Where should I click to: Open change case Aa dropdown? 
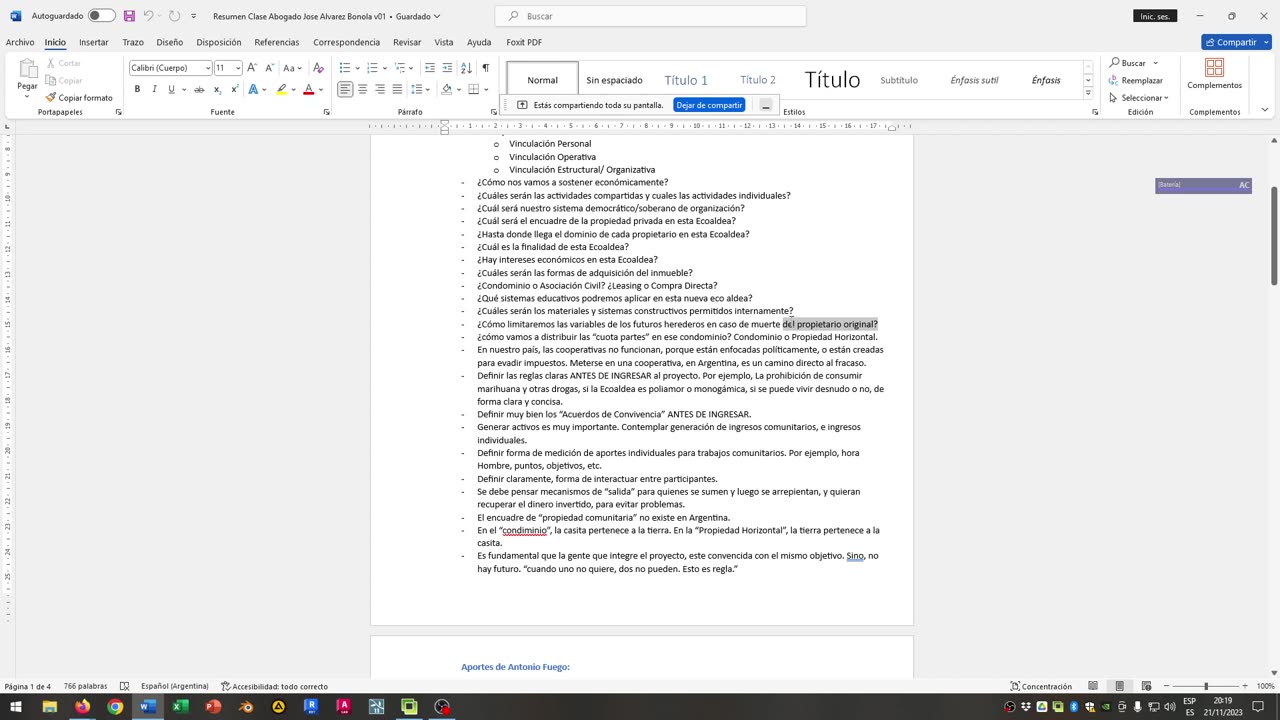point(292,67)
